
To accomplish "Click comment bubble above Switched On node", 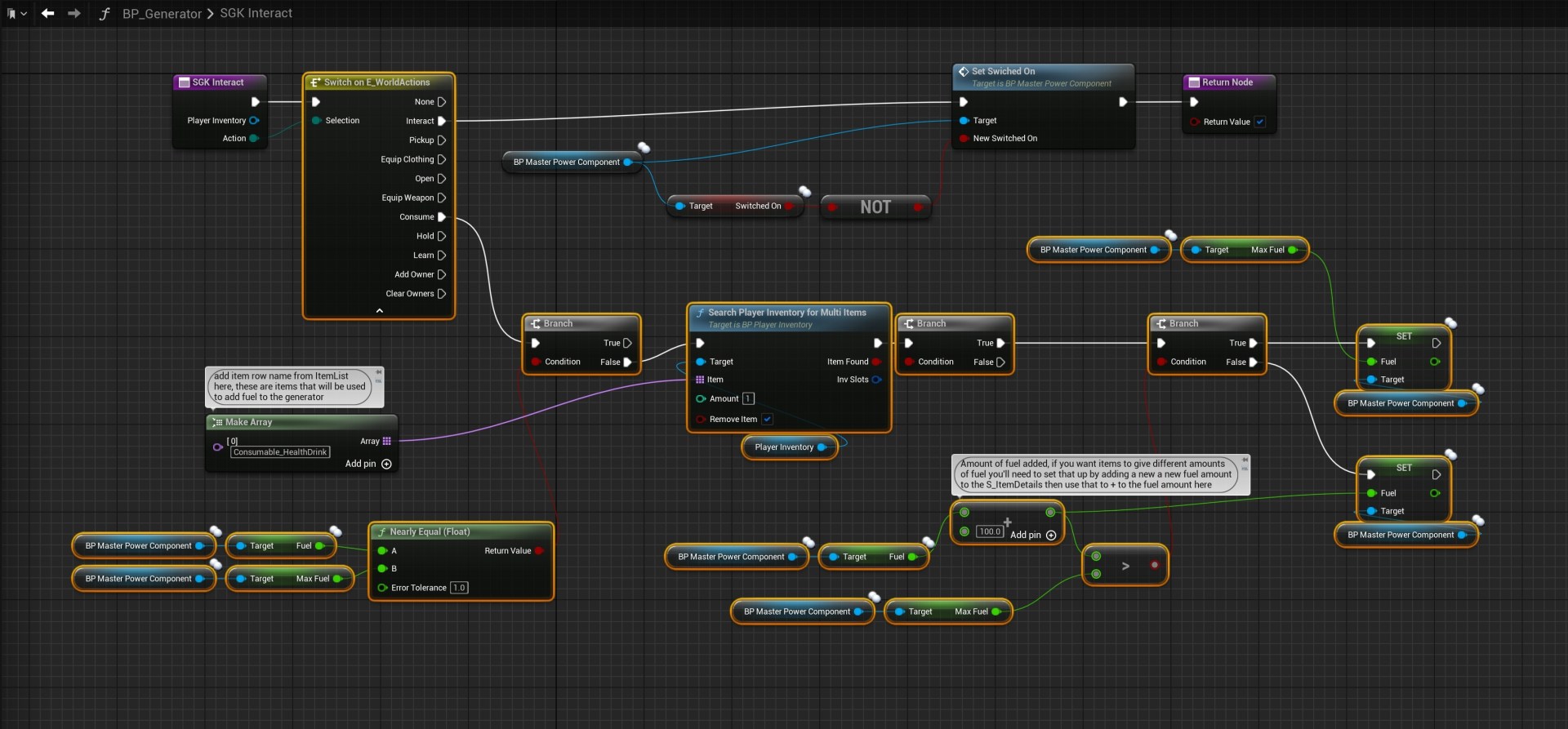I will point(804,191).
